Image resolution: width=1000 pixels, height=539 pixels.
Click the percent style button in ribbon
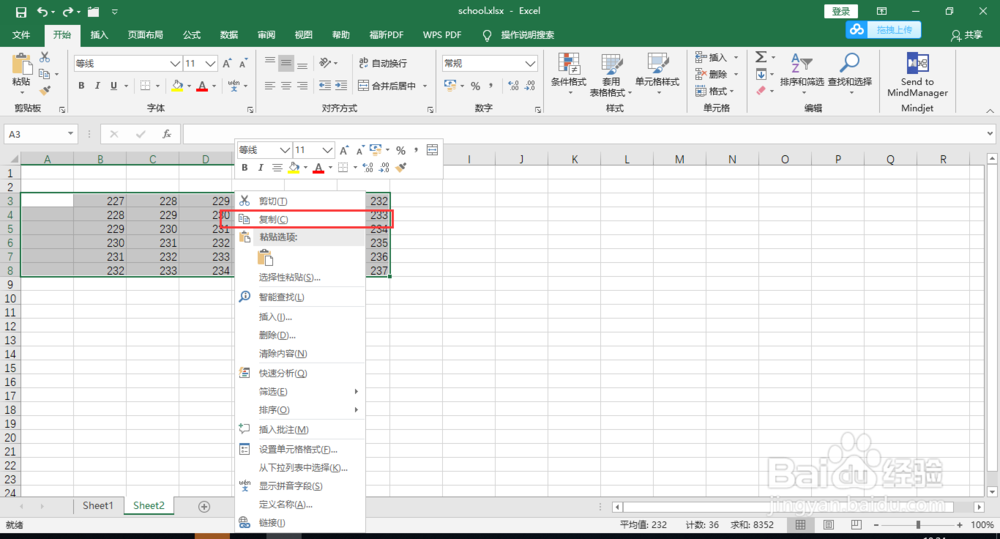pyautogui.click(x=475, y=85)
